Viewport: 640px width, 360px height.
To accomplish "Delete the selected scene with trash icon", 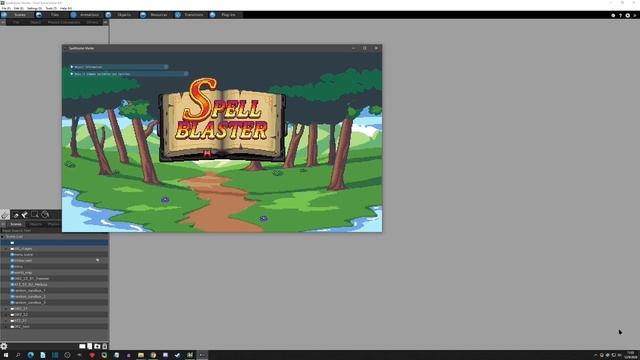I will 104,346.
